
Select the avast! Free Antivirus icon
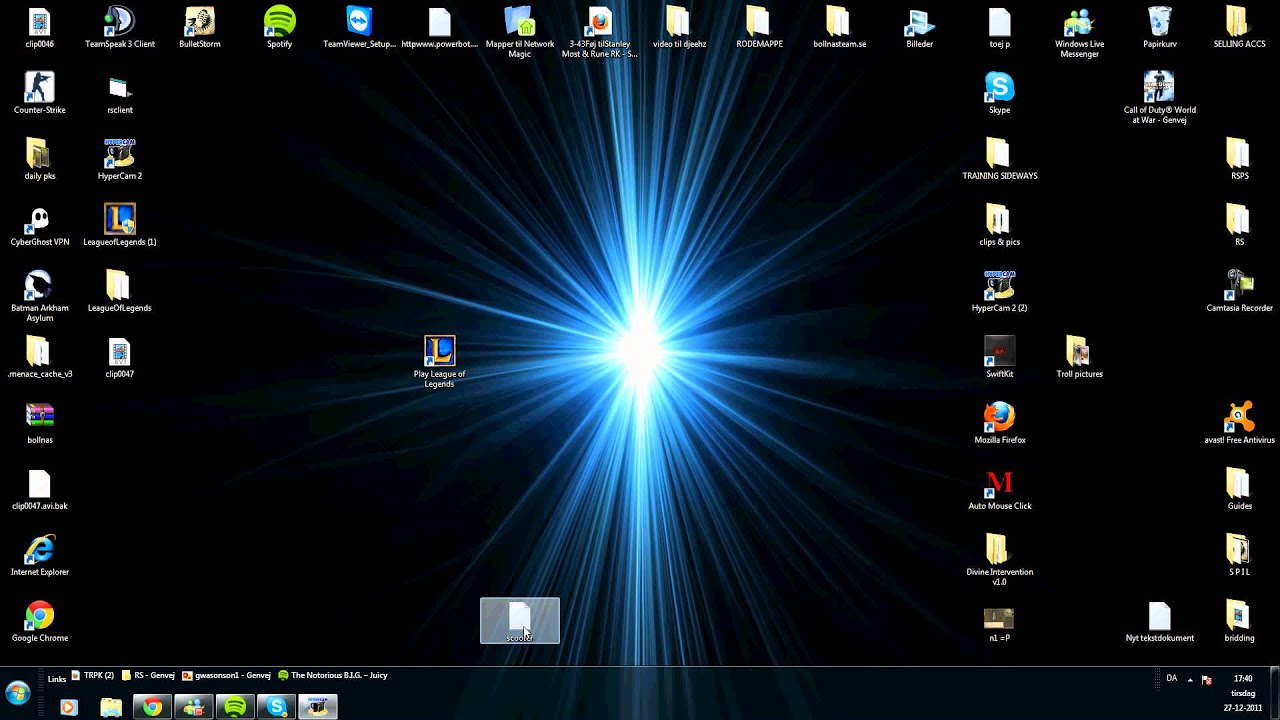[x=1240, y=424]
